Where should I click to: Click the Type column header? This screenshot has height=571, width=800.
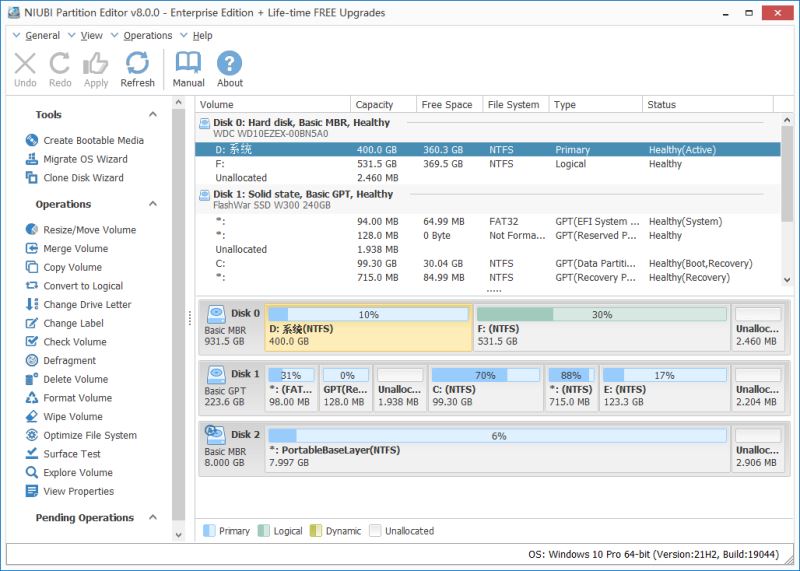point(596,104)
